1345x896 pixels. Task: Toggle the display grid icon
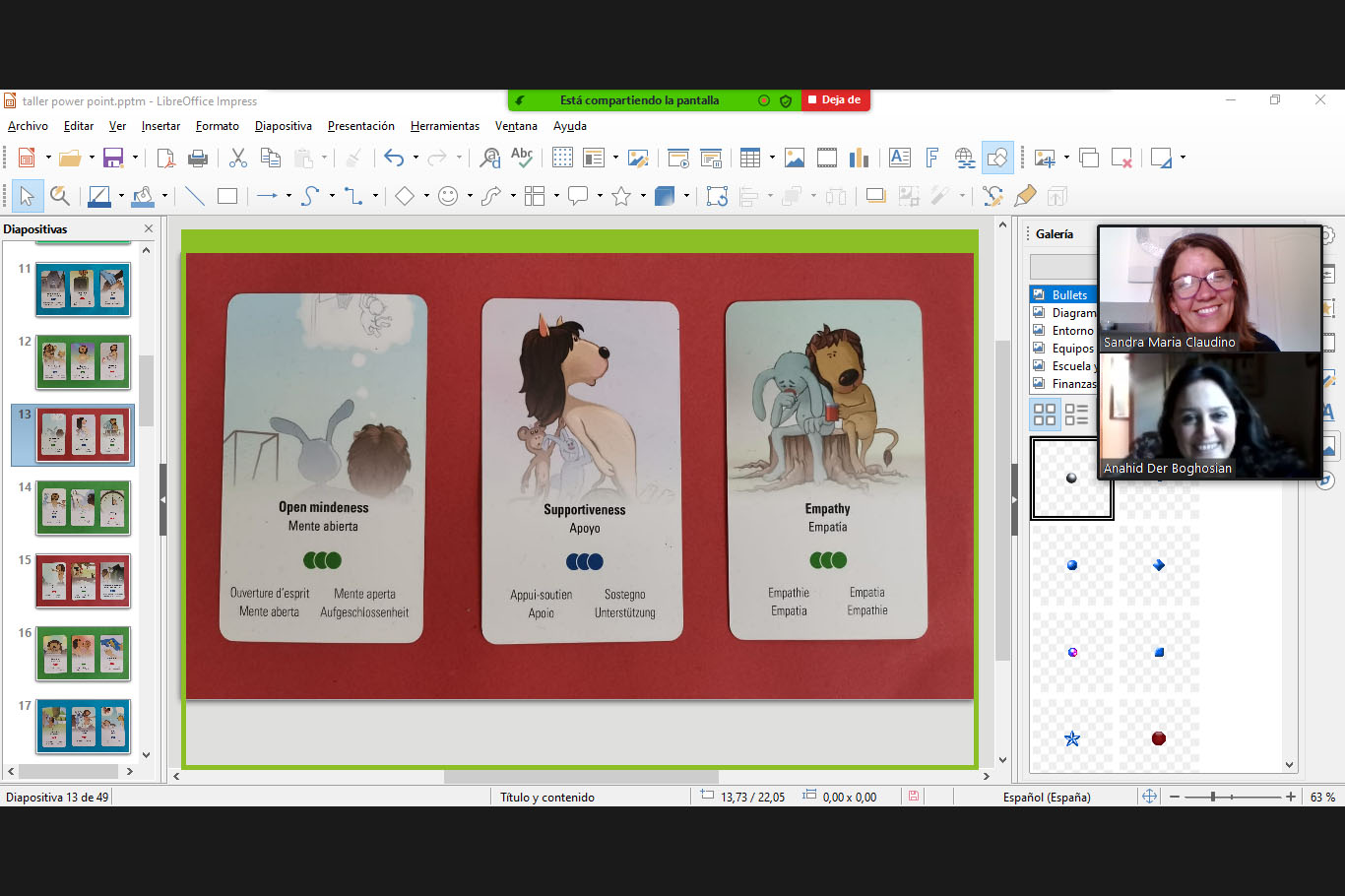click(562, 158)
